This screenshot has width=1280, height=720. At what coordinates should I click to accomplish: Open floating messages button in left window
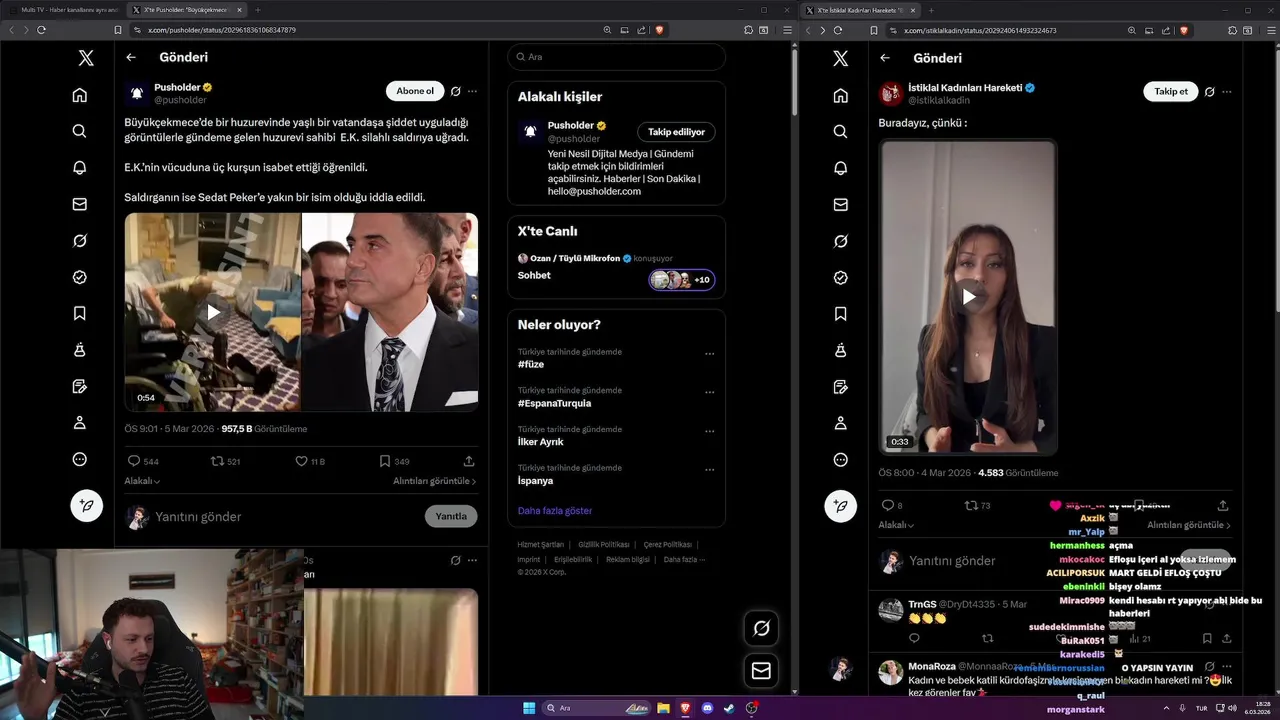coord(761,671)
